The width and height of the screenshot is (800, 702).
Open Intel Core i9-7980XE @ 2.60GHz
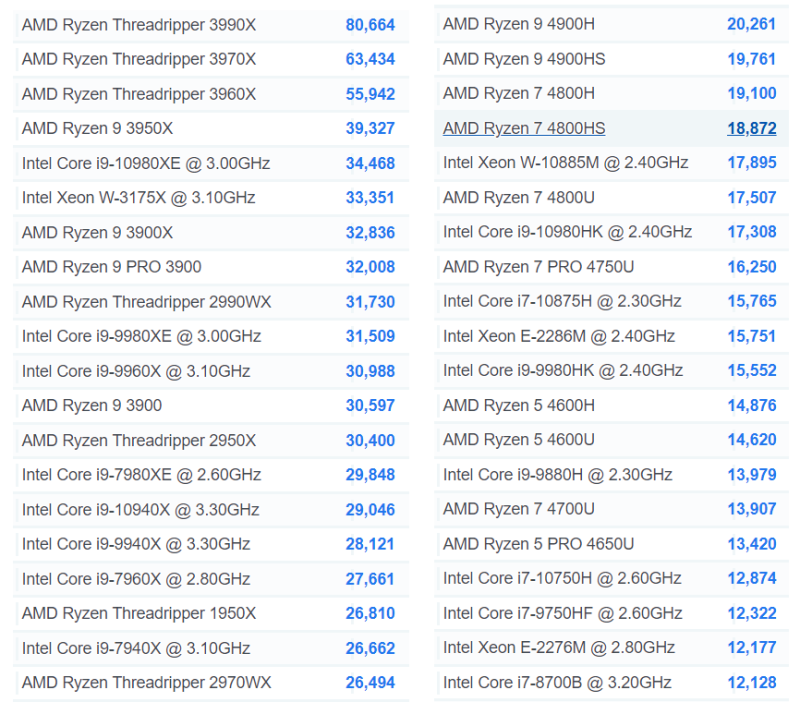141,475
